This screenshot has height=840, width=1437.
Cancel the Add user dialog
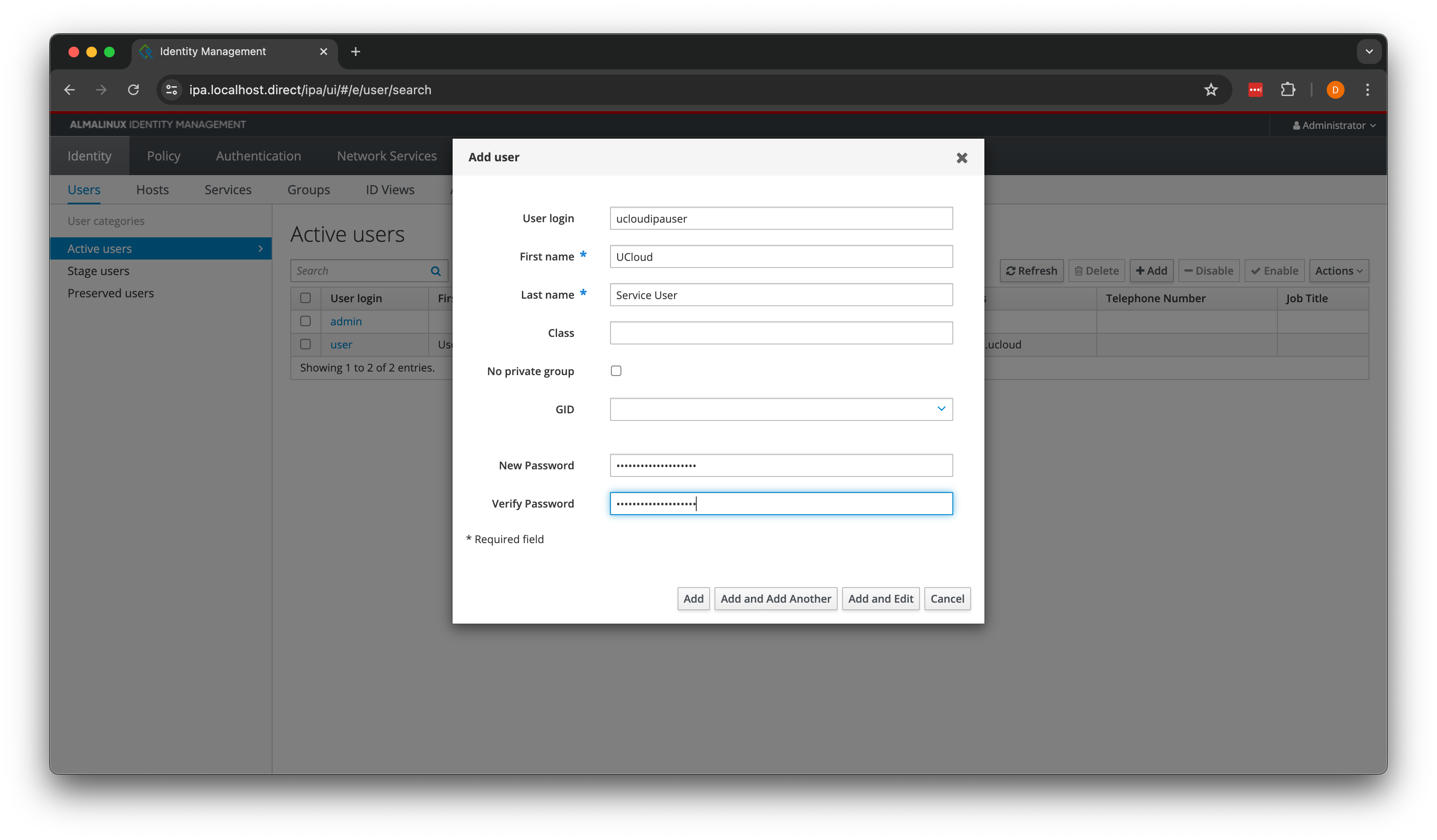(x=947, y=598)
